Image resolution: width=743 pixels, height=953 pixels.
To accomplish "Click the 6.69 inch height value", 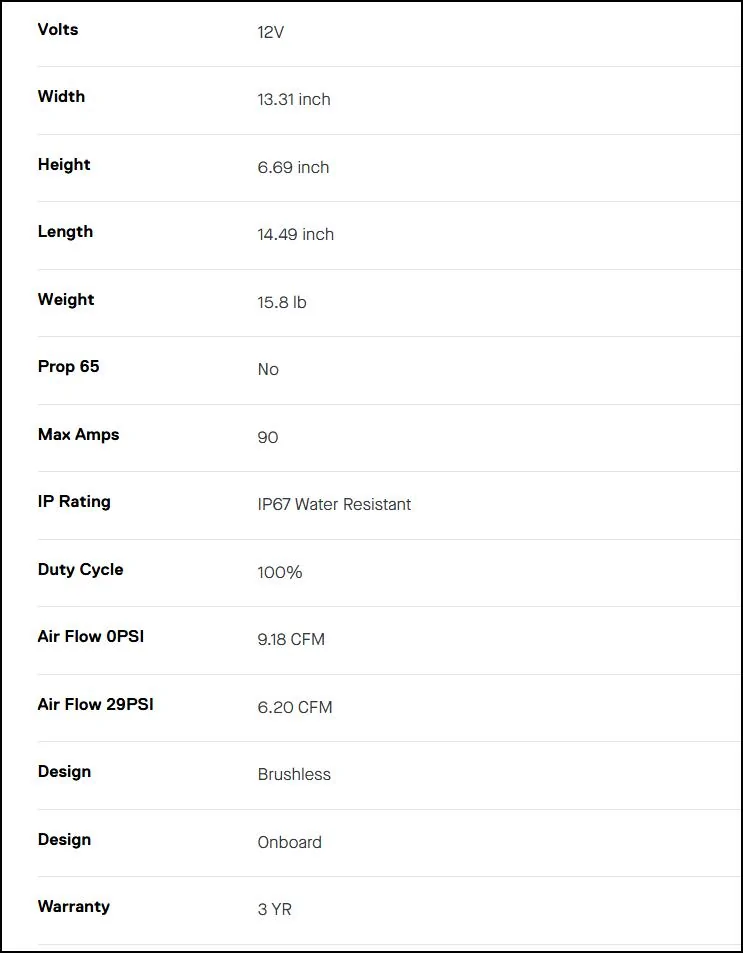I will coord(293,167).
